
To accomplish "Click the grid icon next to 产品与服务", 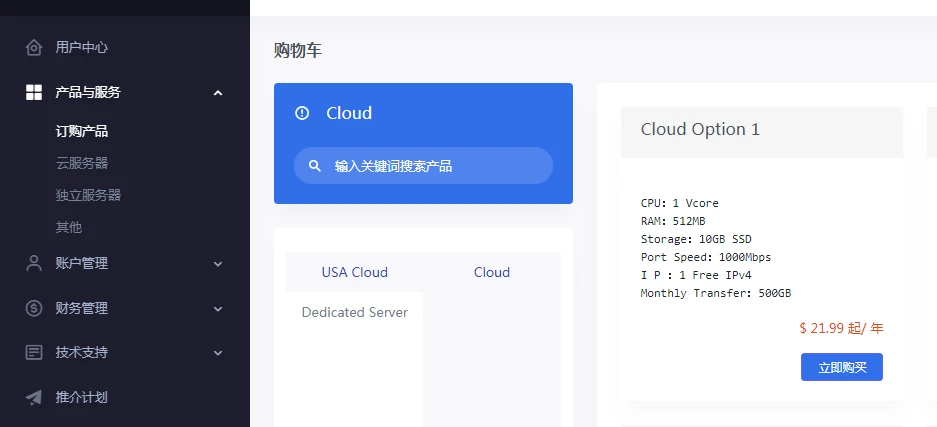I will [x=34, y=92].
